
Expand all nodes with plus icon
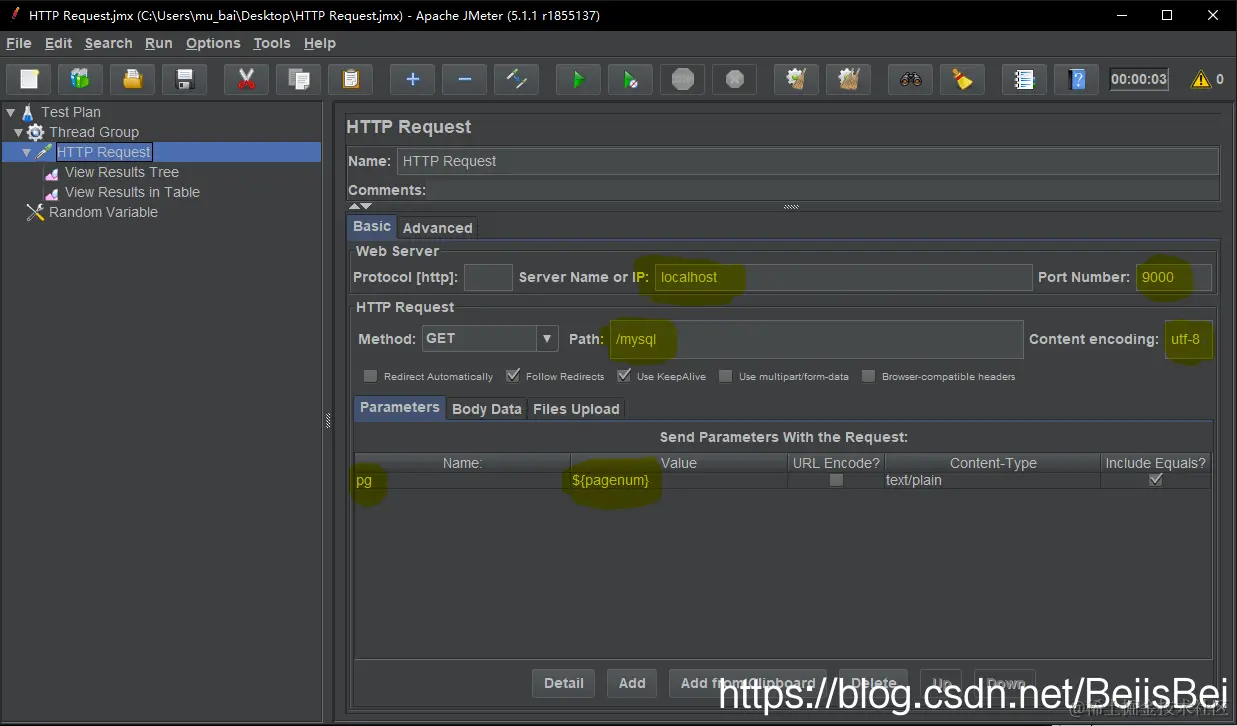pyautogui.click(x=412, y=79)
